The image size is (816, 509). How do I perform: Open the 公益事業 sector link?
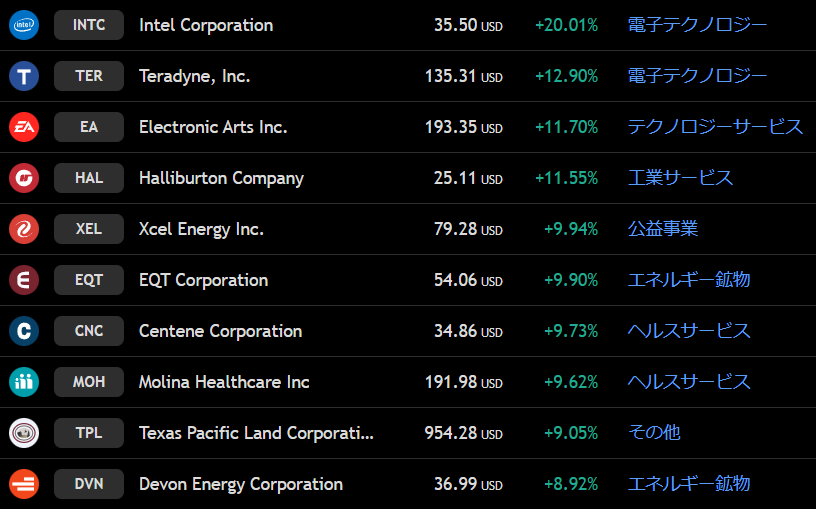pos(662,229)
